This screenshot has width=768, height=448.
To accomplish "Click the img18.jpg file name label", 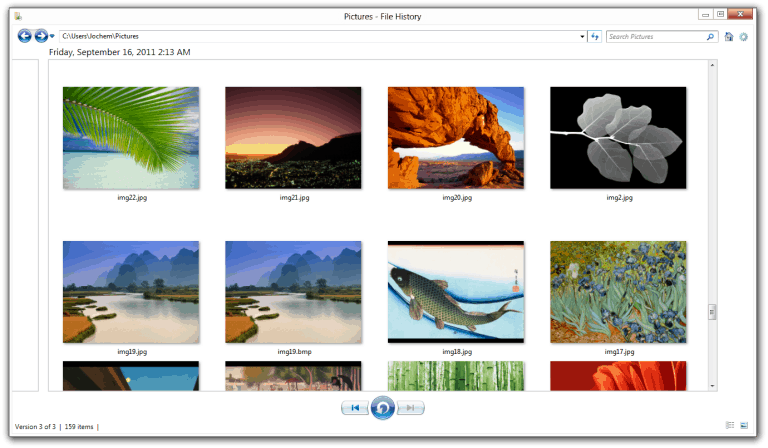I will (457, 352).
